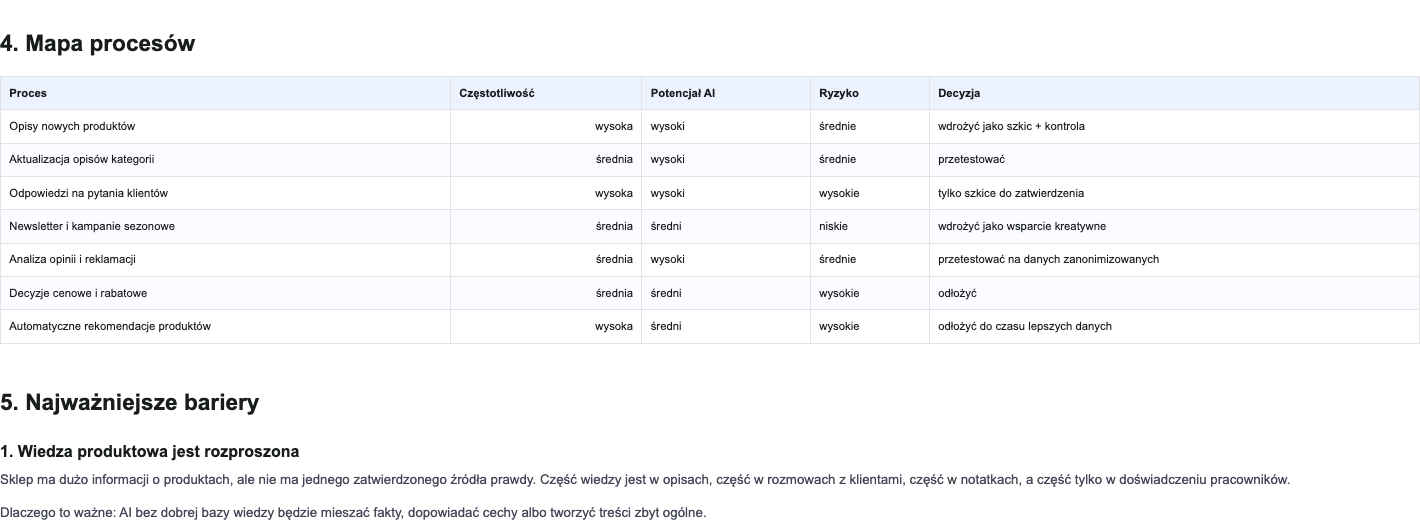Select 'Automatyczne rekomendacje produktów' cell
1420x520 pixels.
coord(225,326)
